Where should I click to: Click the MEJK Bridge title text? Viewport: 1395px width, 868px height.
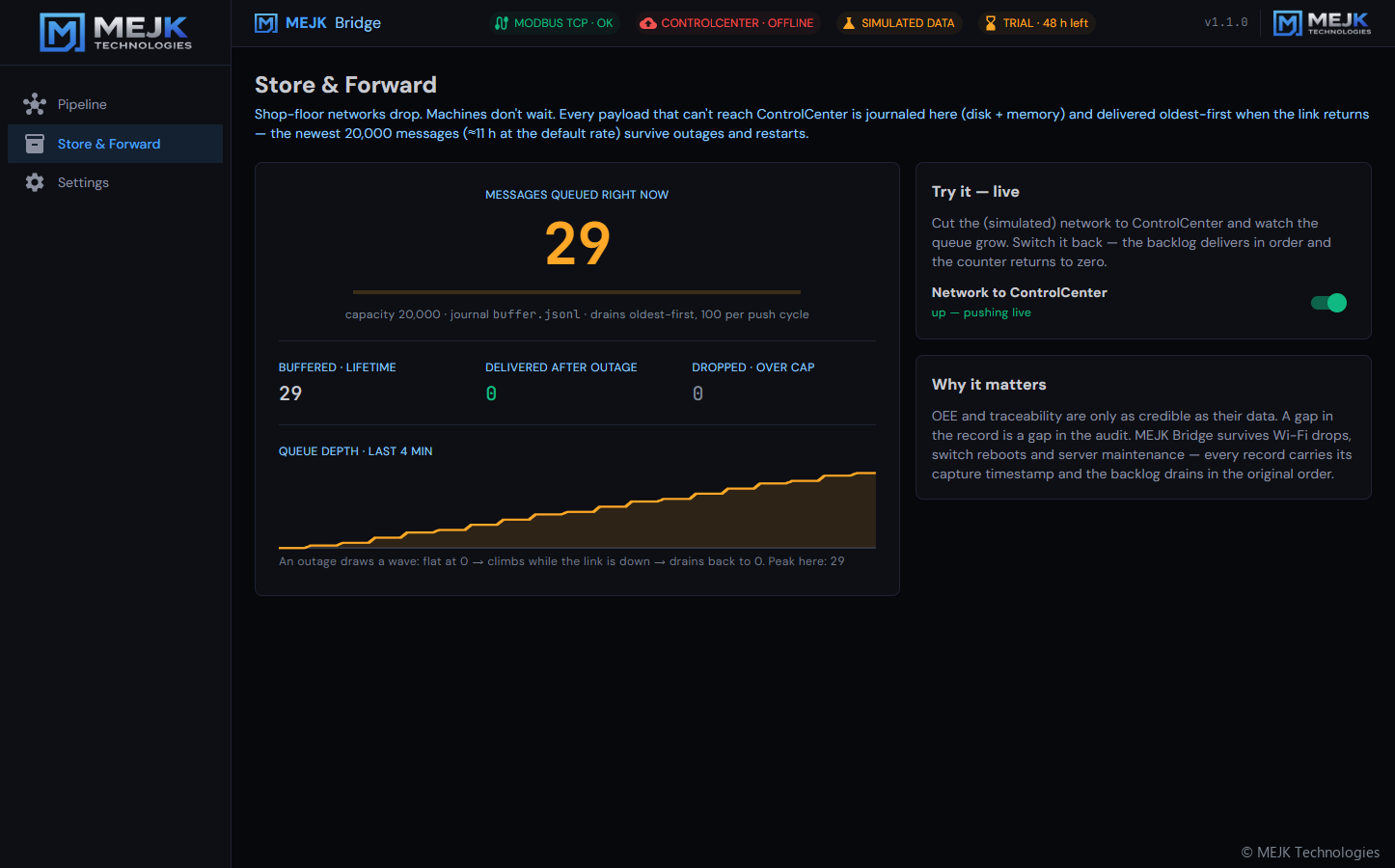333,23
